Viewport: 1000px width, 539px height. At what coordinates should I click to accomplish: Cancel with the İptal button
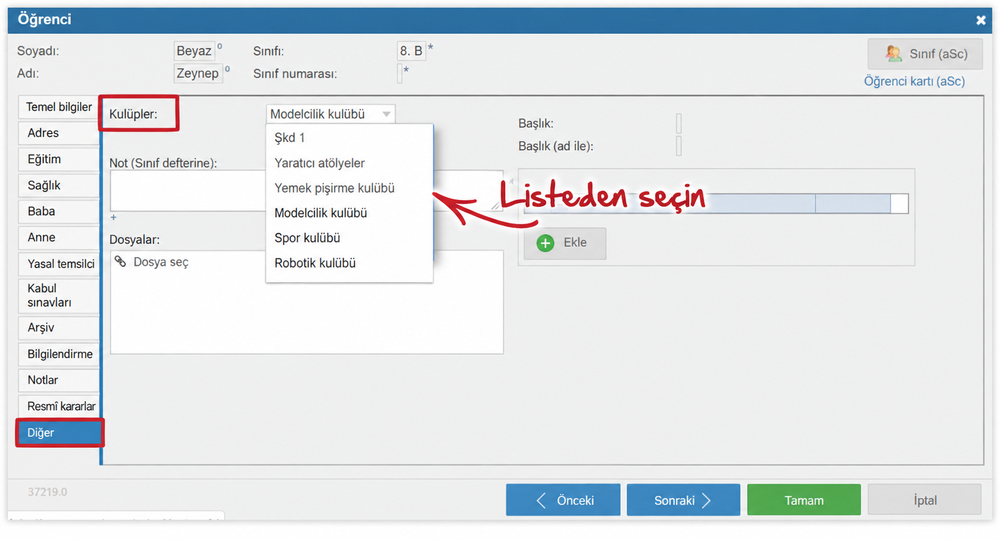coord(925,500)
